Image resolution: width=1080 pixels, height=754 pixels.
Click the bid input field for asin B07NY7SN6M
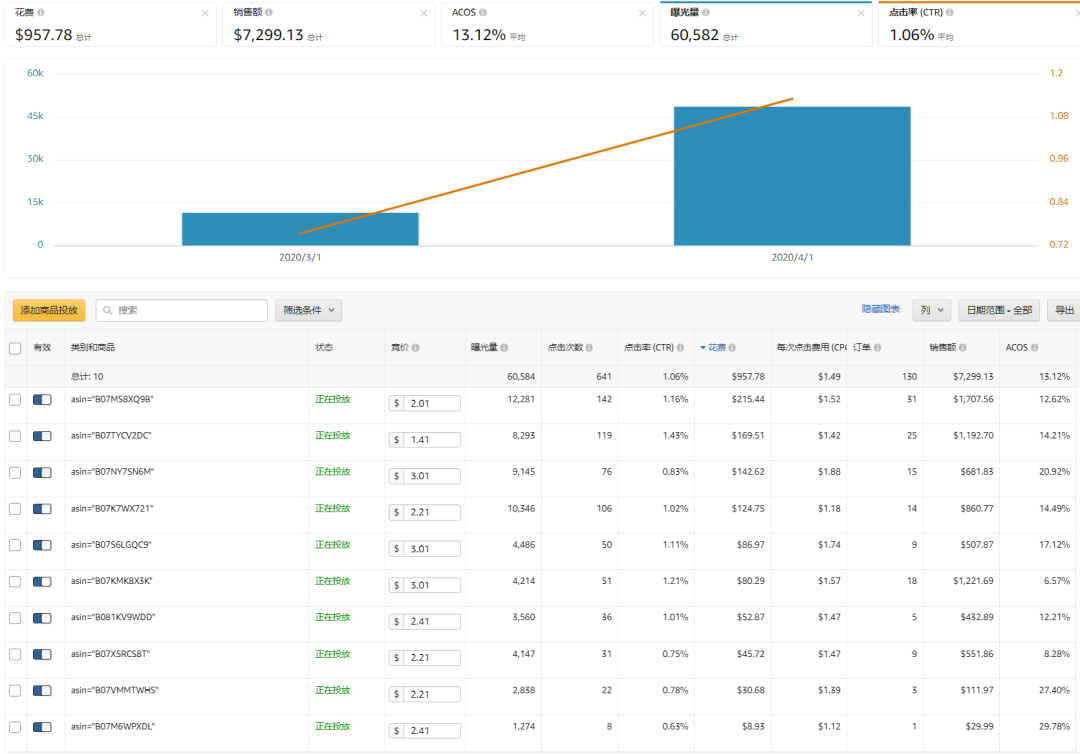point(431,476)
